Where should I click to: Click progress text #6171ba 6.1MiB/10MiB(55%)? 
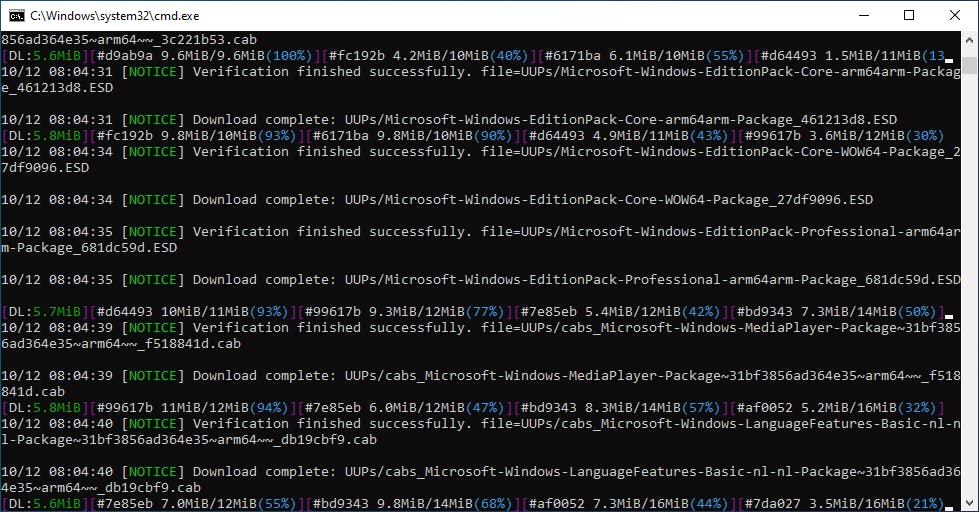(644, 56)
